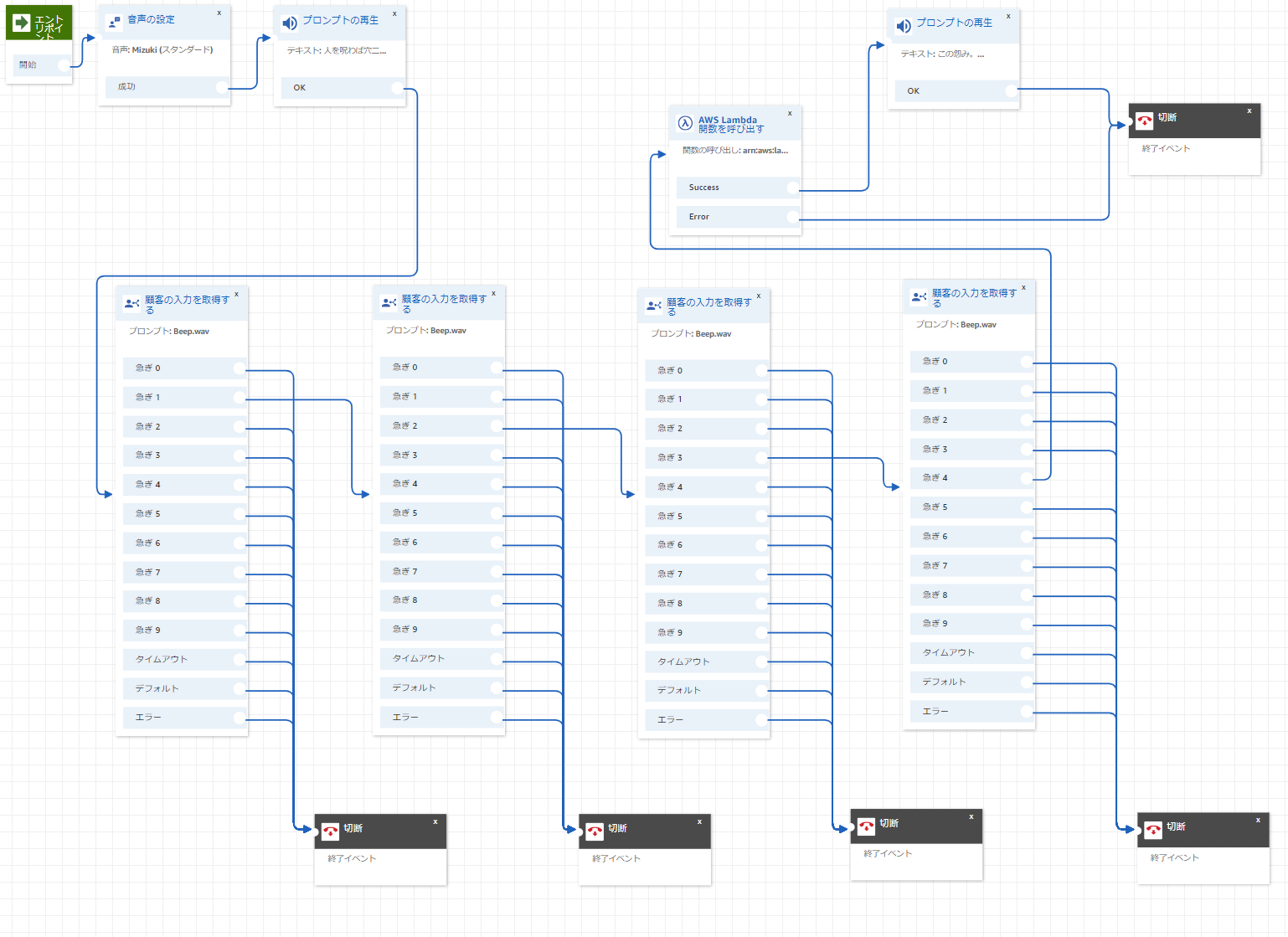Click the 開始 output connector of the entry point
The height and width of the screenshot is (937, 1288).
[x=64, y=65]
